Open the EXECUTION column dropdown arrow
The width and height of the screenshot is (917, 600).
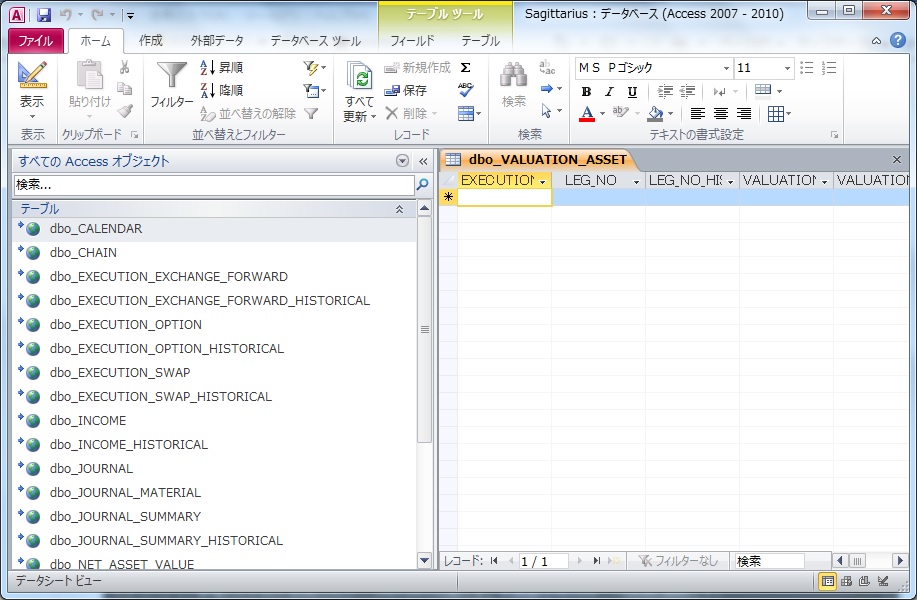[543, 182]
